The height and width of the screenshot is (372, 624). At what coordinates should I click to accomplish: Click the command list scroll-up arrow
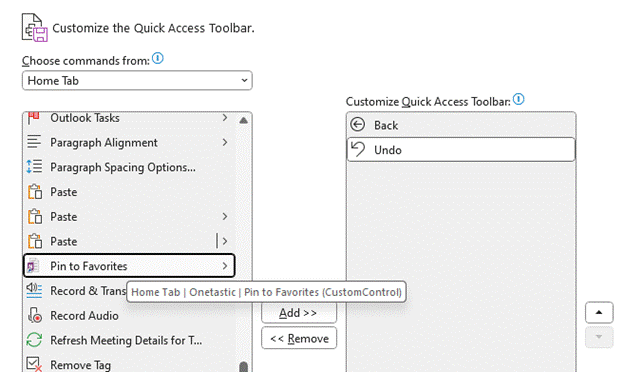244,120
